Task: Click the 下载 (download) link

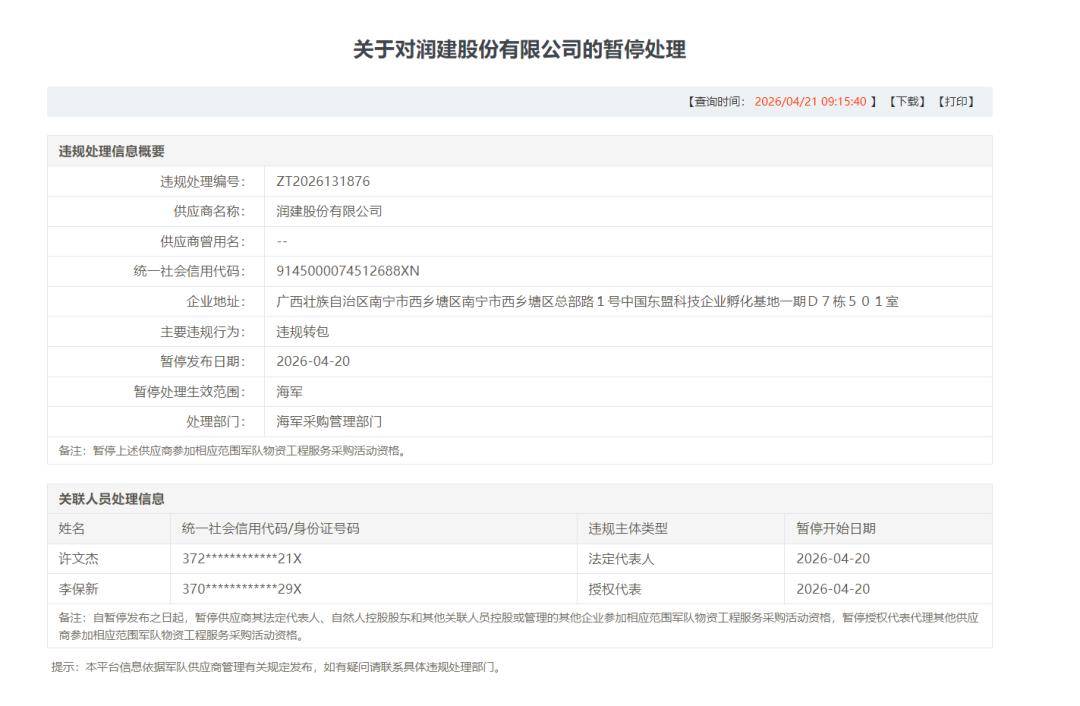Action: click(907, 102)
